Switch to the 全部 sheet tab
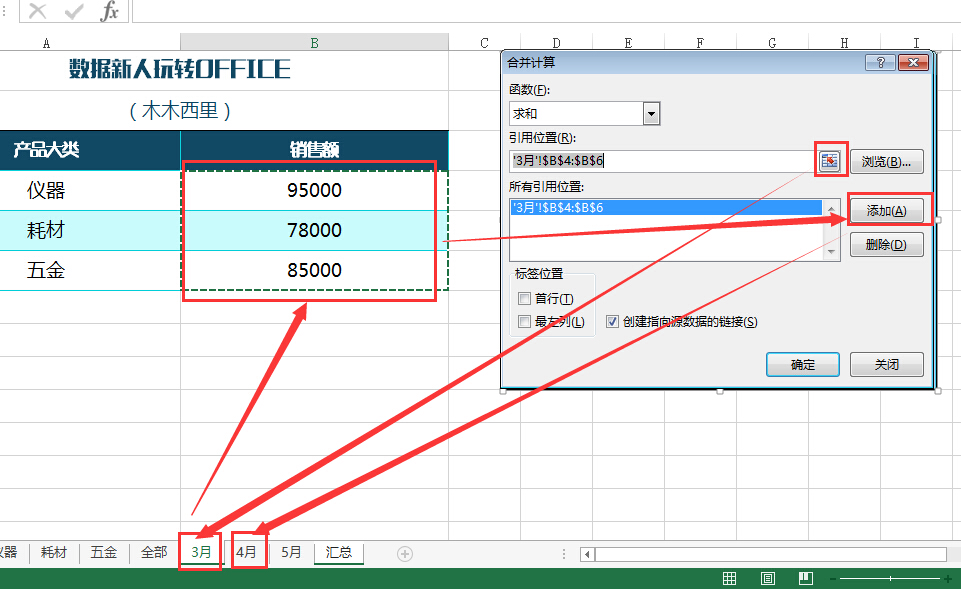The width and height of the screenshot is (961, 589). [x=154, y=552]
